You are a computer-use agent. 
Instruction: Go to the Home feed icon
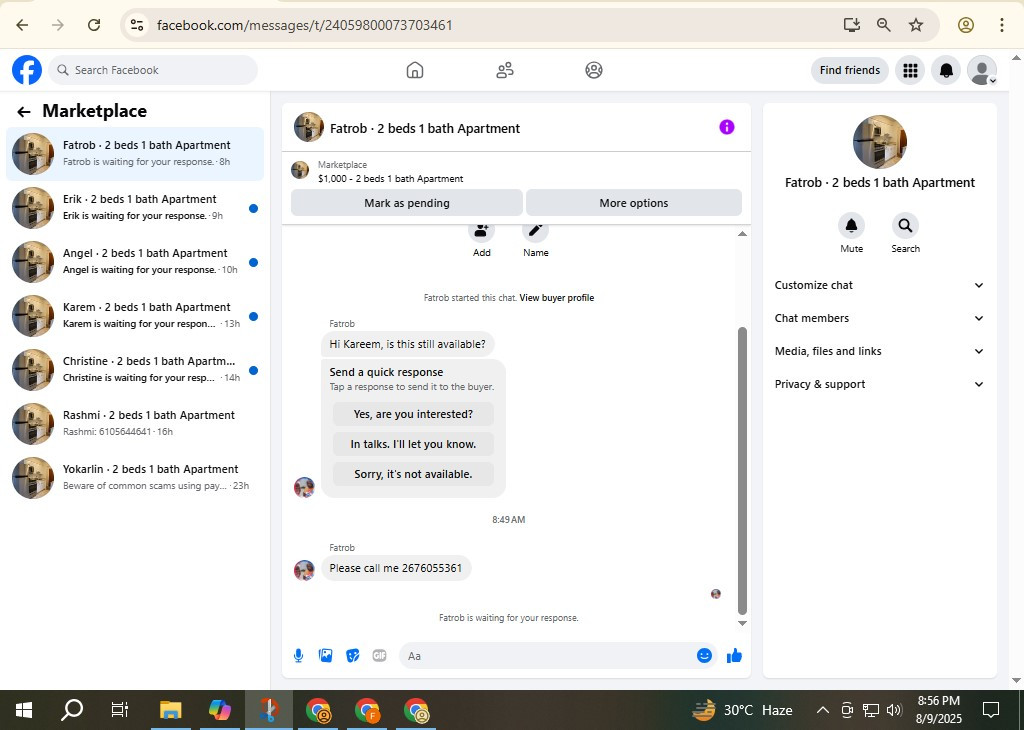coord(415,70)
